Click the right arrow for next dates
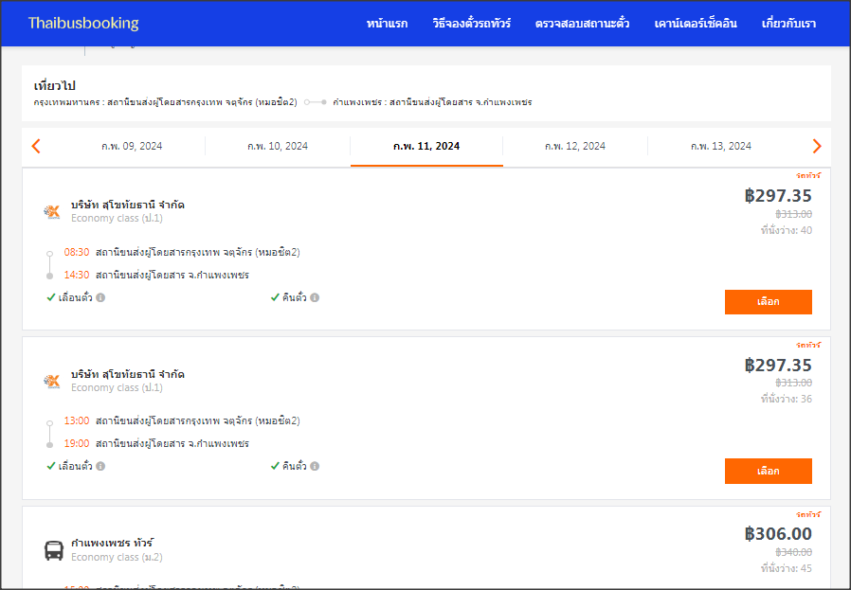This screenshot has height=590, width=851. [x=816, y=146]
